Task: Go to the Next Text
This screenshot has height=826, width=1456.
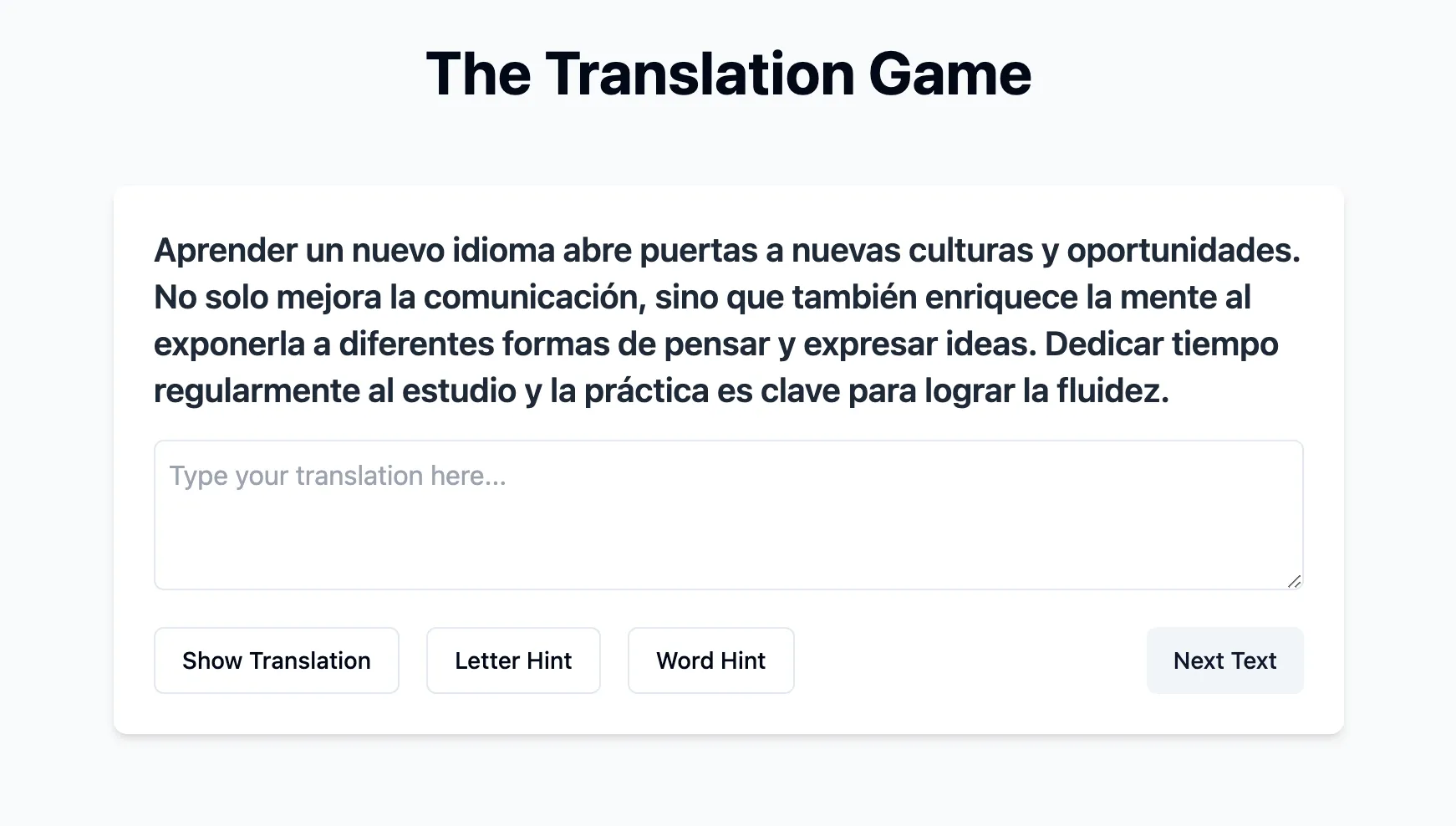Action: pyautogui.click(x=1224, y=660)
